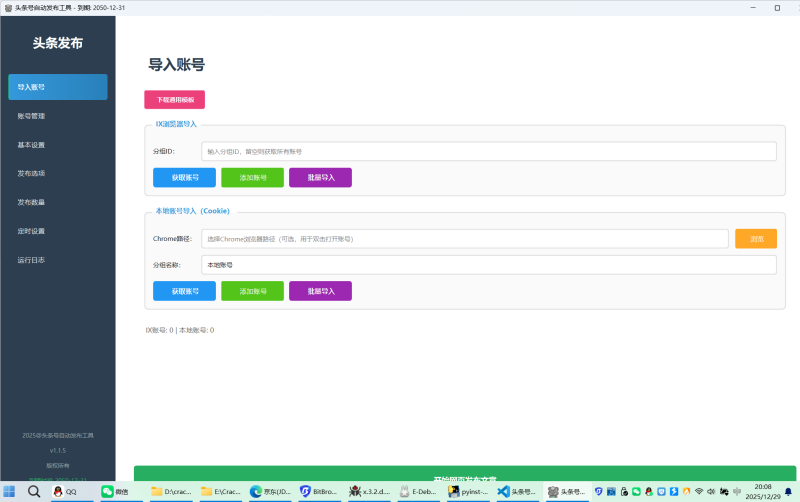Click the Chrome路径 input field
This screenshot has width=800, height=502.
tap(465, 239)
